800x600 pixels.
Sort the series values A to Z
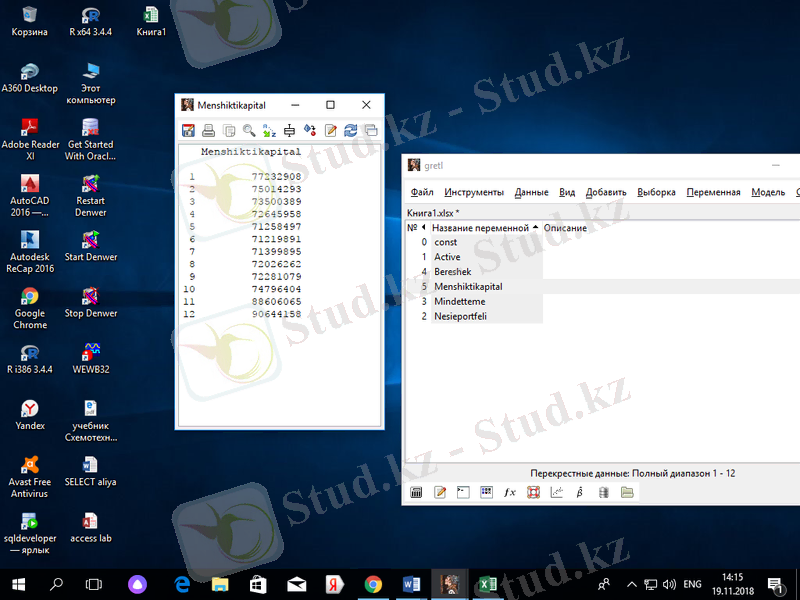pos(269,130)
